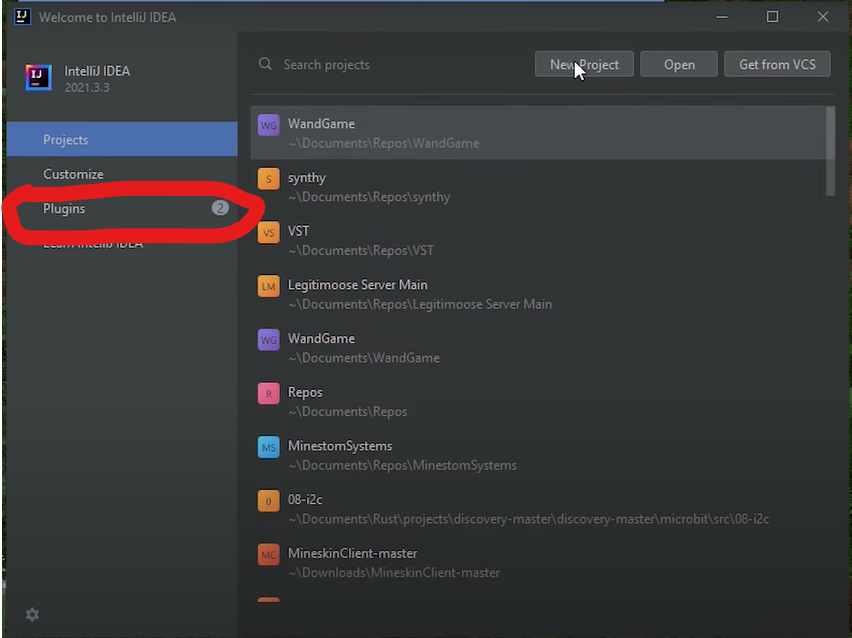
Task: Open the Customize section
Action: coord(122,174)
